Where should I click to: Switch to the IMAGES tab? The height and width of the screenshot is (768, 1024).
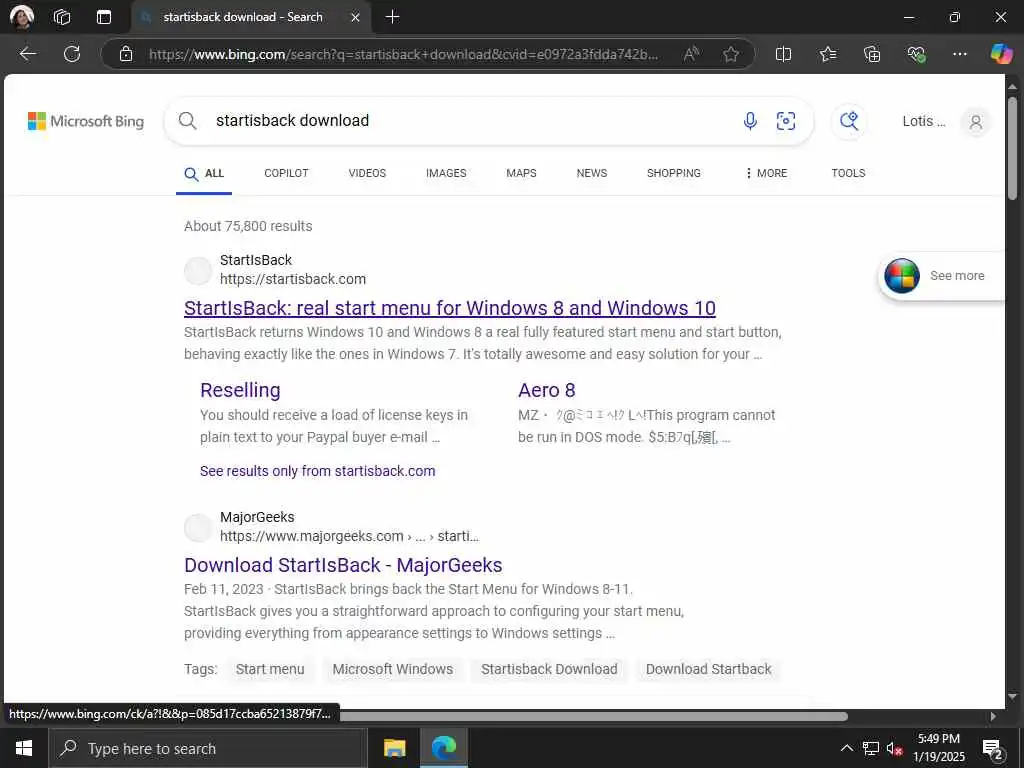click(446, 173)
